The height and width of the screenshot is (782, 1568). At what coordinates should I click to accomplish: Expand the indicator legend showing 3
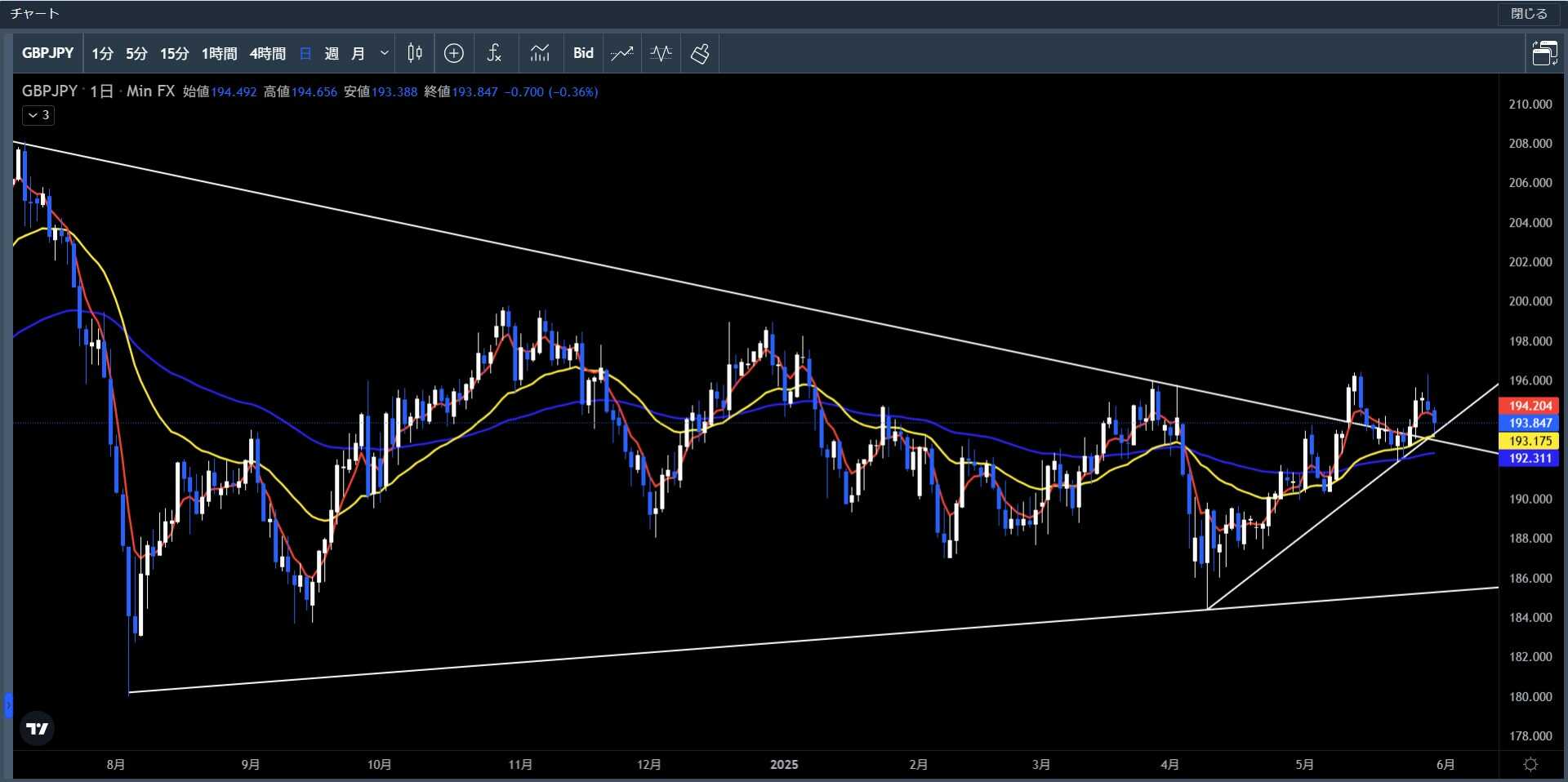pyautogui.click(x=38, y=115)
